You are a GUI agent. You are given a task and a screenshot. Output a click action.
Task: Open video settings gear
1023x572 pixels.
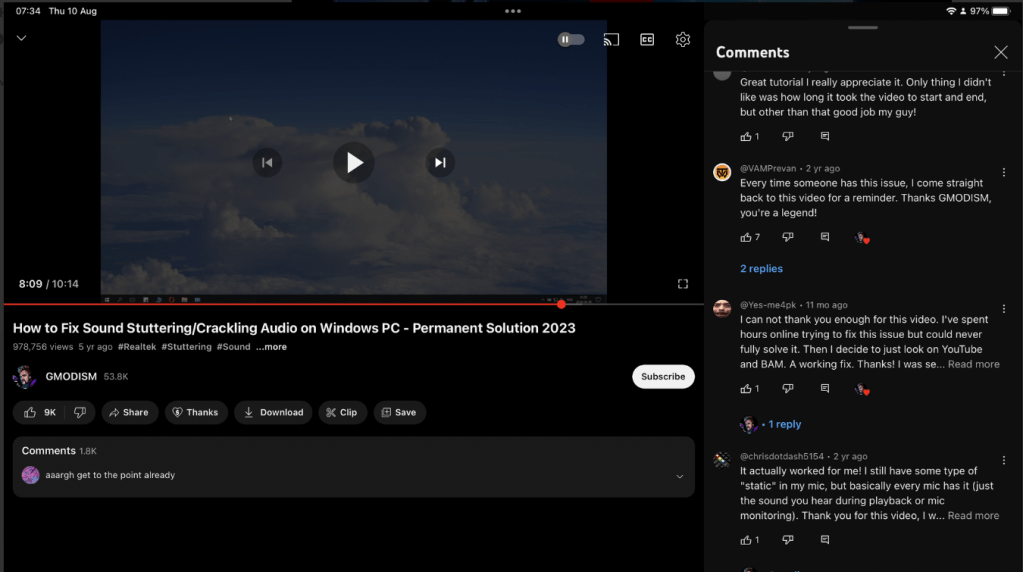[682, 40]
